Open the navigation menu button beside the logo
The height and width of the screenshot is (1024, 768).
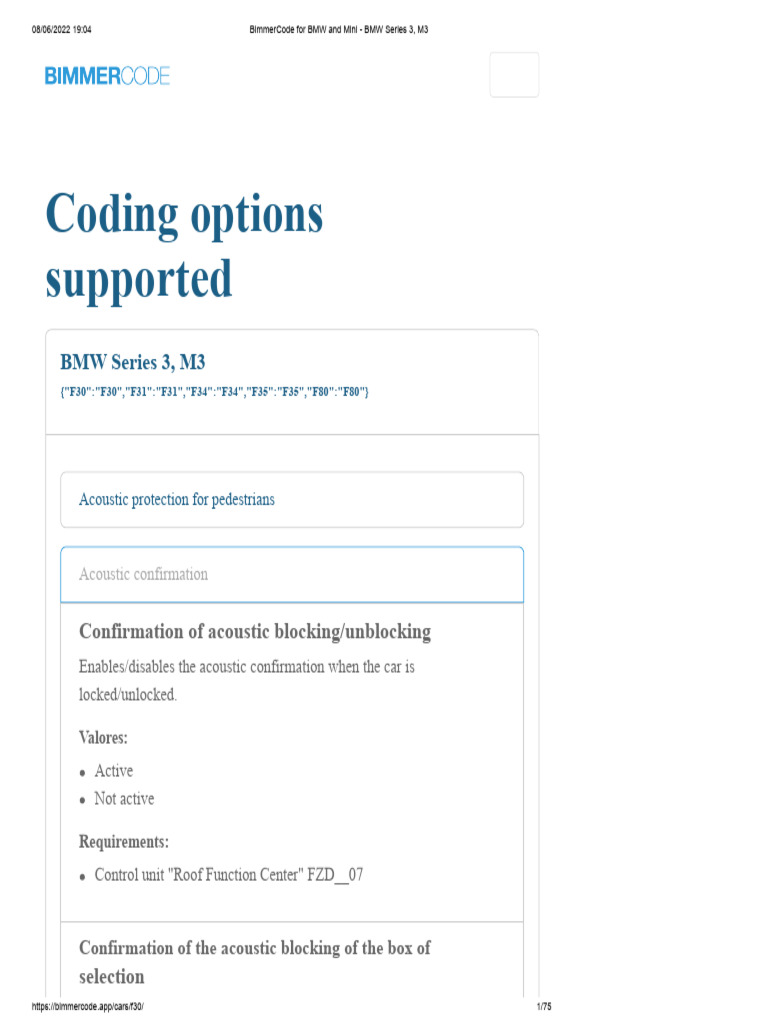(x=514, y=75)
